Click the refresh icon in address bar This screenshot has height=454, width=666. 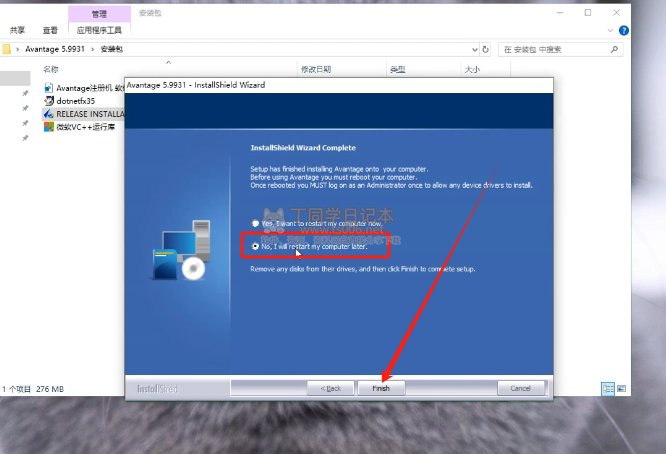coord(486,48)
